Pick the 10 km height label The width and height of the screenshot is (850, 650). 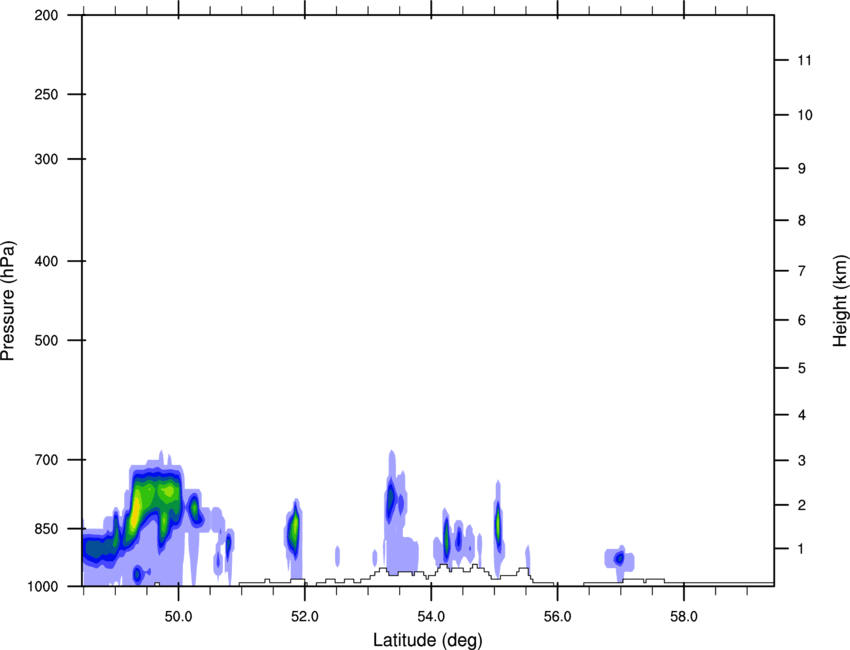tap(805, 115)
